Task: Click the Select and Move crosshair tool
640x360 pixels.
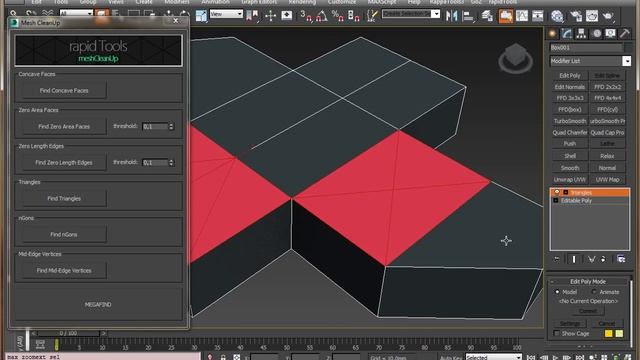Action: (x=270, y=16)
